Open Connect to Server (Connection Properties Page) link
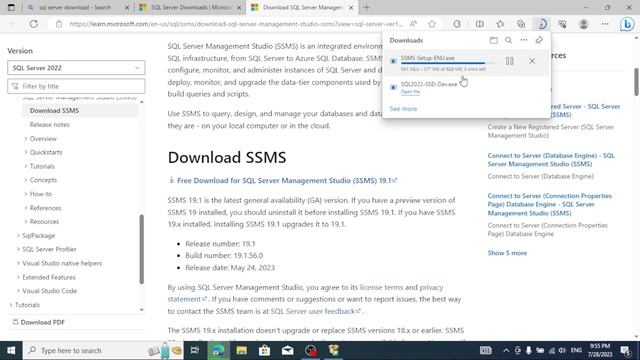 pyautogui.click(x=549, y=204)
